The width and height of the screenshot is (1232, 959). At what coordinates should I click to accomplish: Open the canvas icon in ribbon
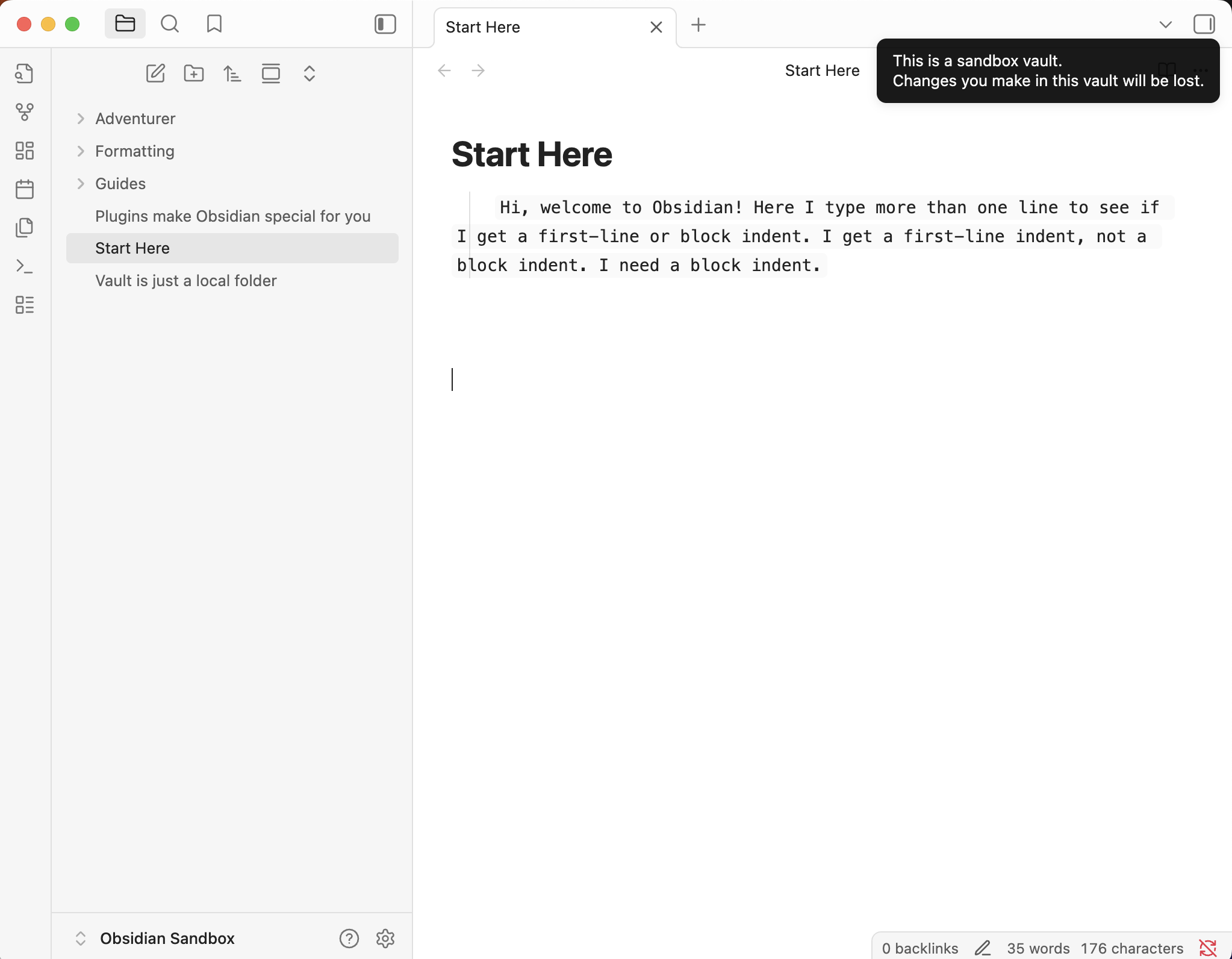(24, 151)
